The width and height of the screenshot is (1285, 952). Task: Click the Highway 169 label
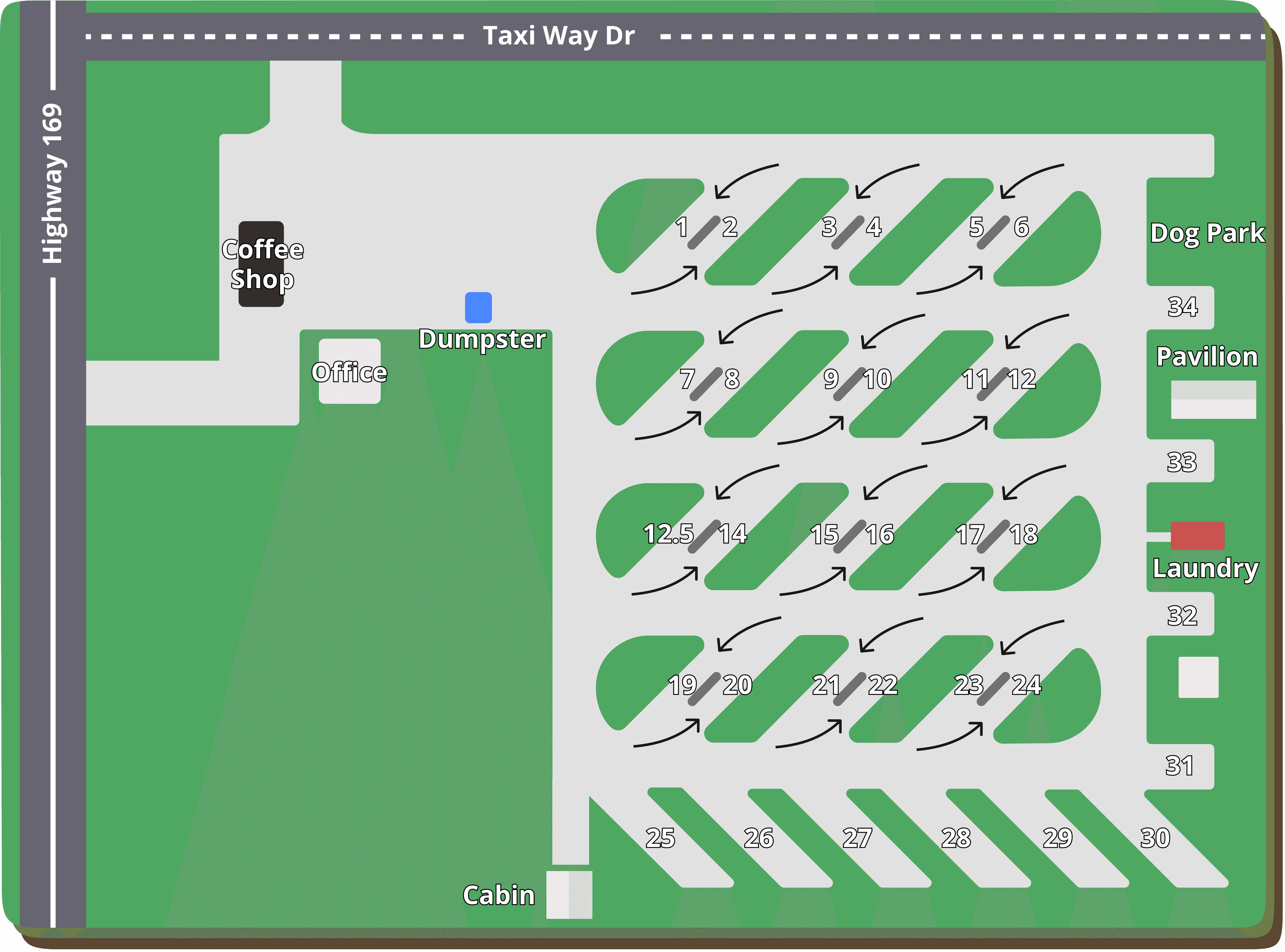[53, 183]
